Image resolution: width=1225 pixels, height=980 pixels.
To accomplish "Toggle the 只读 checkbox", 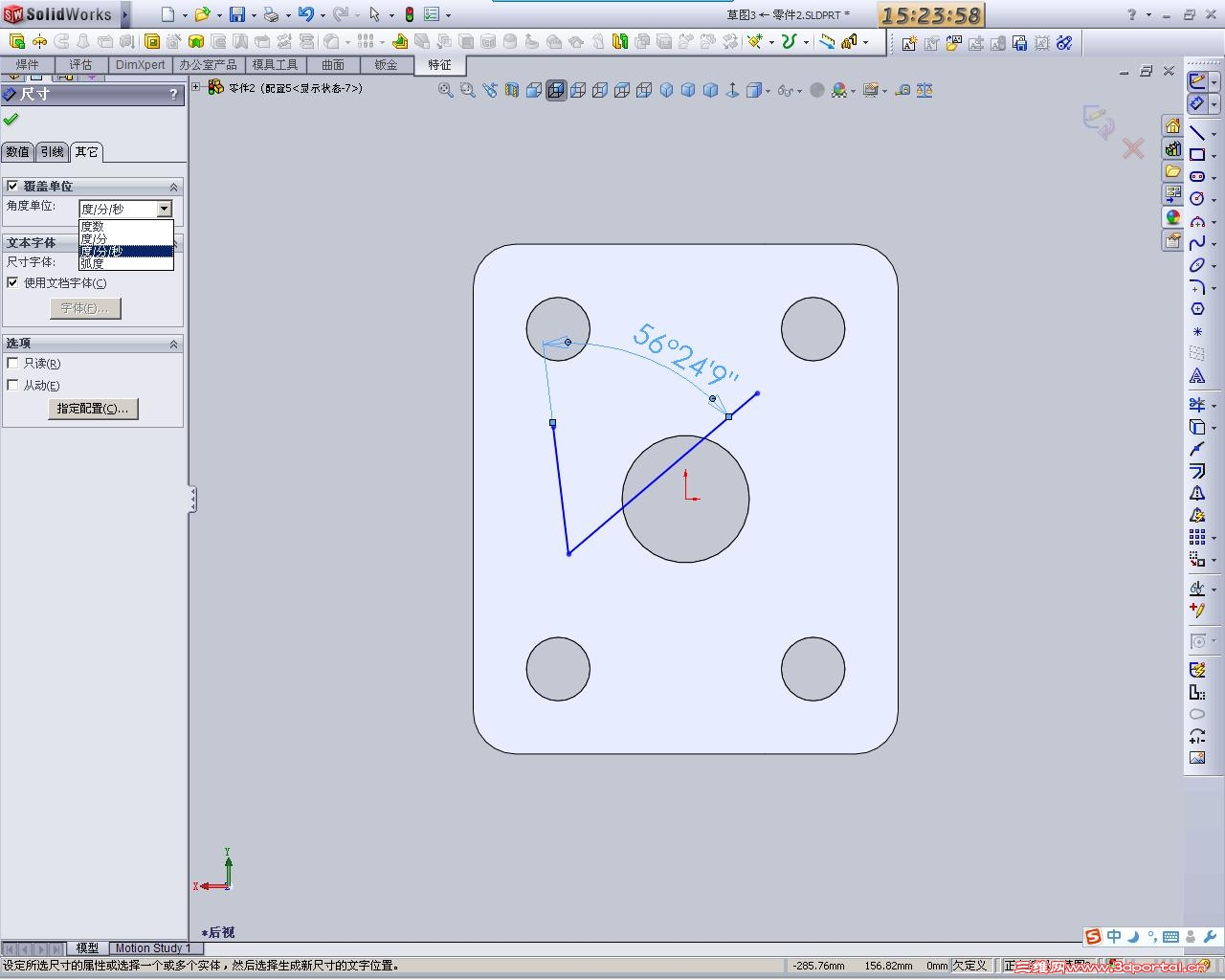I will coord(12,363).
